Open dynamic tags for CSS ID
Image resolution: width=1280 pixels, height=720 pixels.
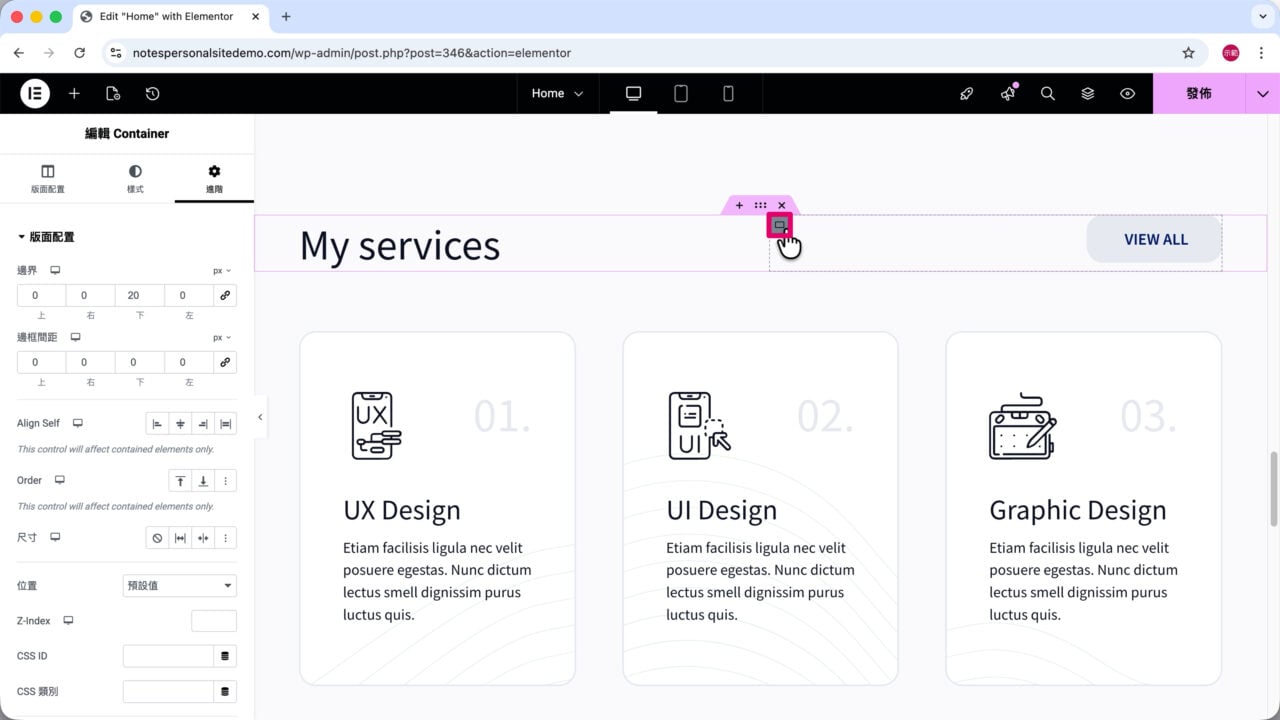pos(225,656)
